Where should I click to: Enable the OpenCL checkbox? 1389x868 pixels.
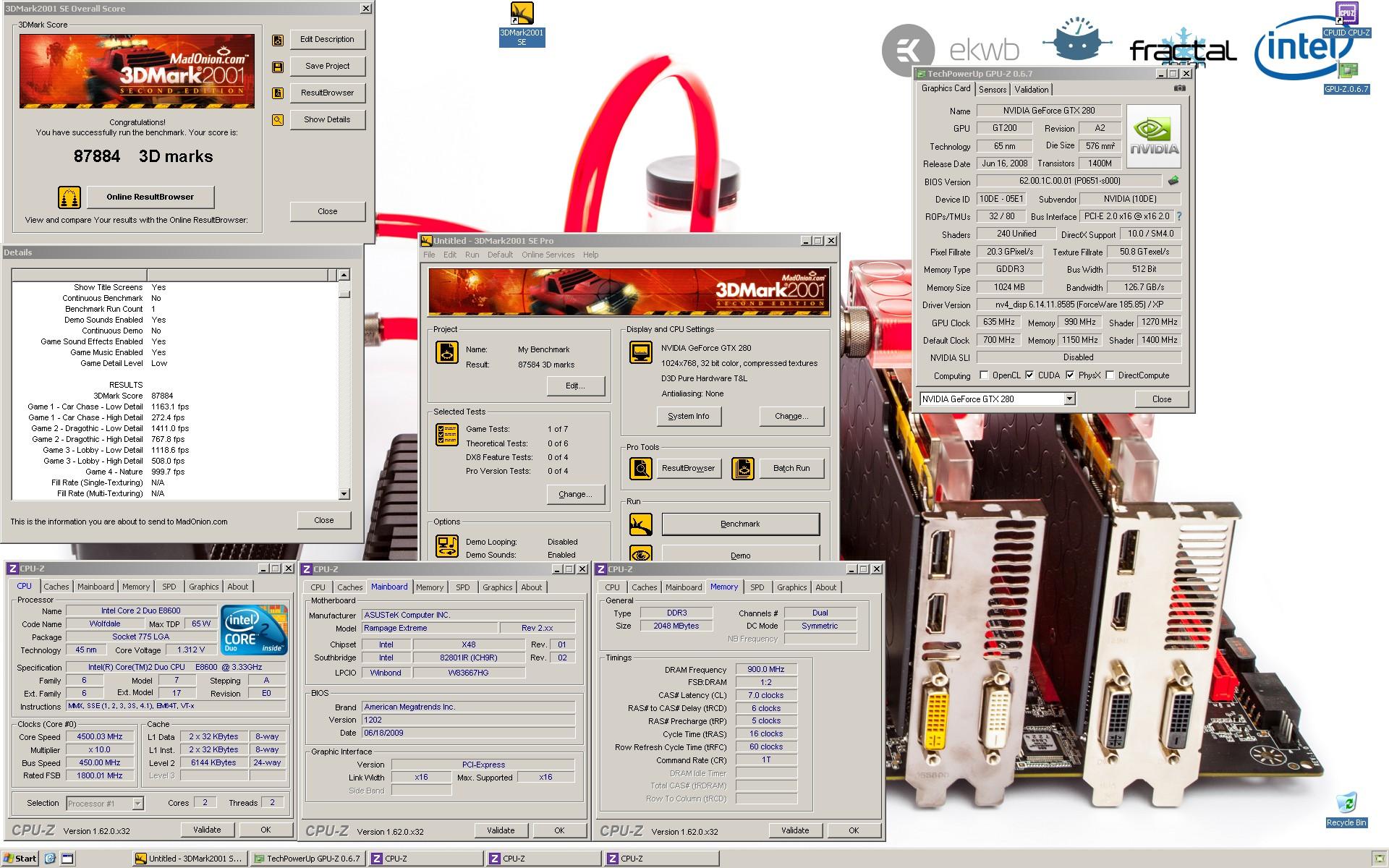[x=984, y=375]
